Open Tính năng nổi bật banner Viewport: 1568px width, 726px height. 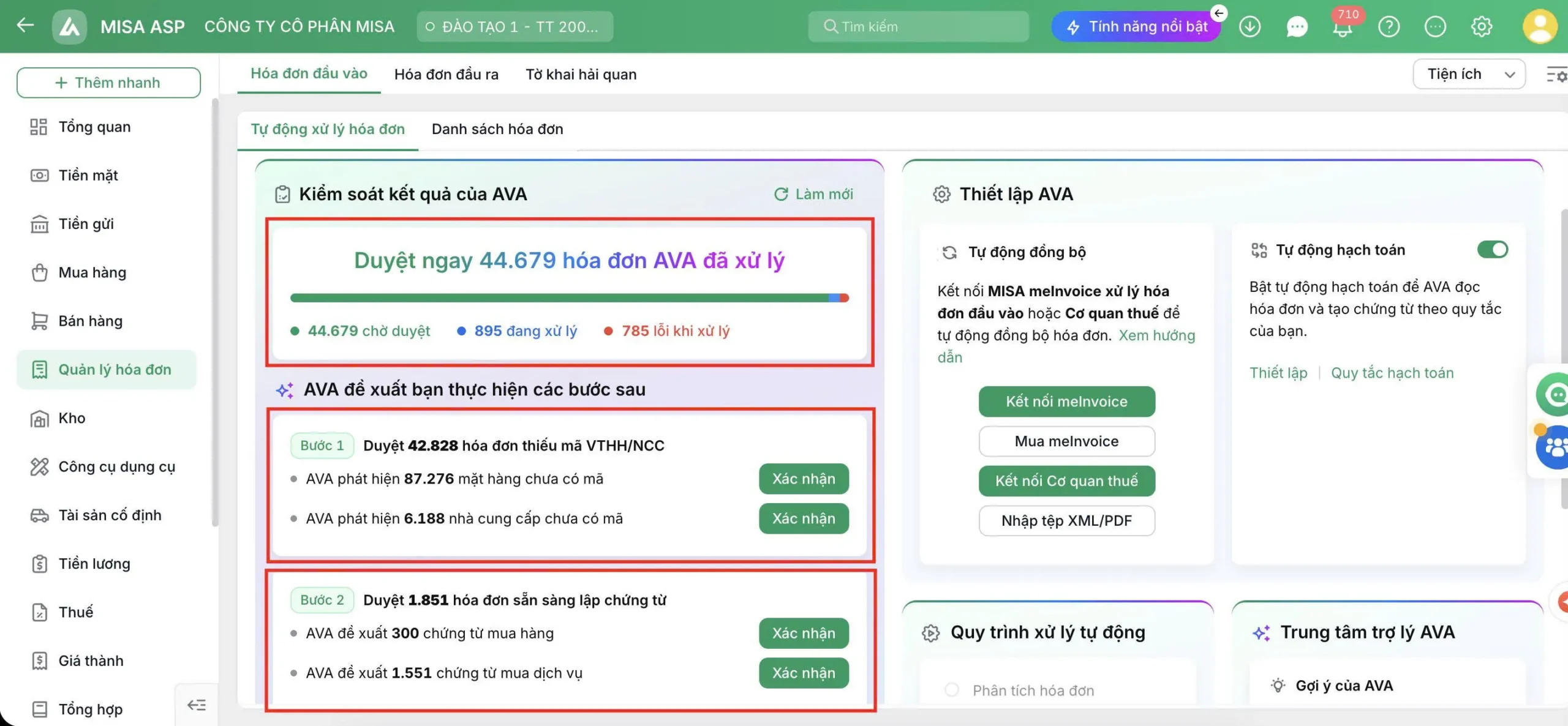coord(1136,26)
